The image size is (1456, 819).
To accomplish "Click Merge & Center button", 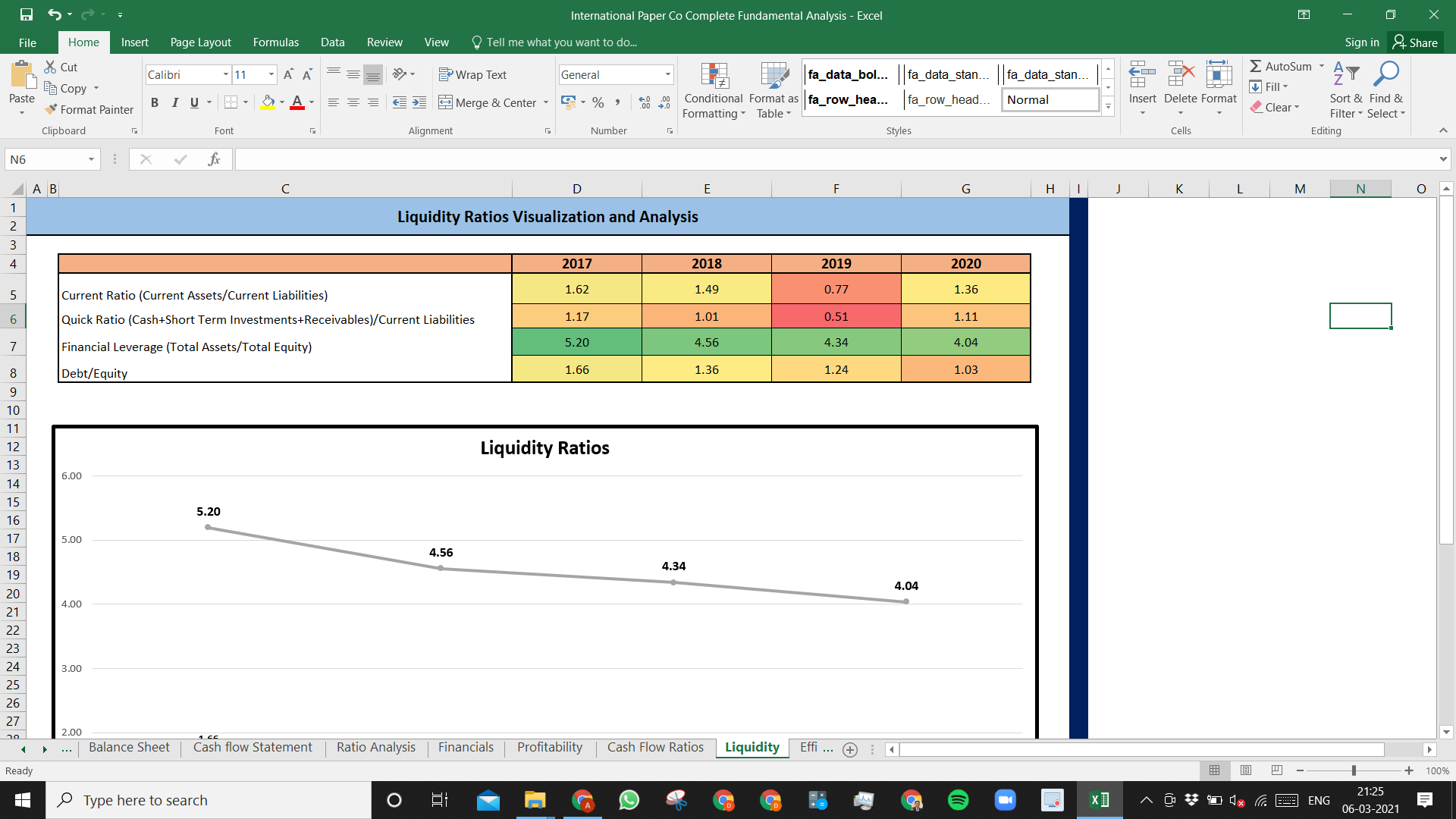I will pos(488,102).
